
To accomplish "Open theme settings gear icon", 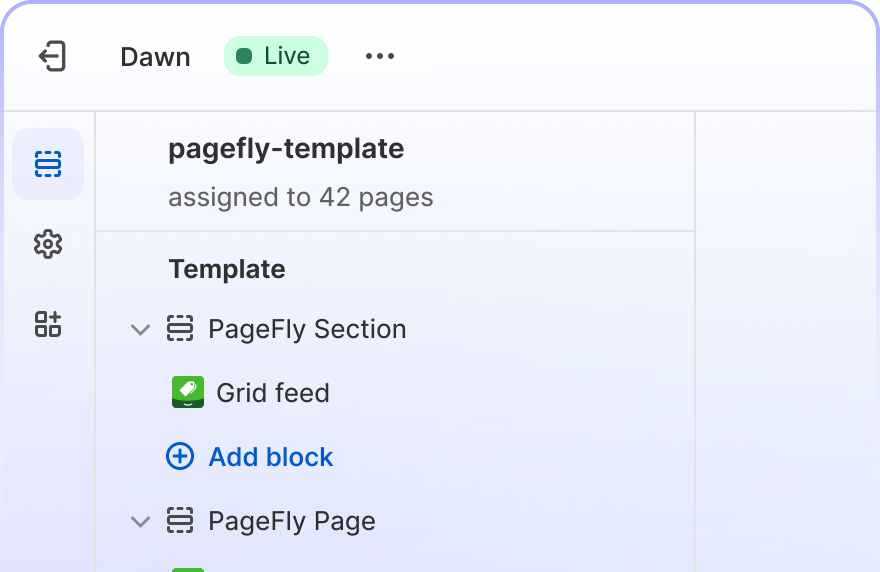I will pos(48,244).
